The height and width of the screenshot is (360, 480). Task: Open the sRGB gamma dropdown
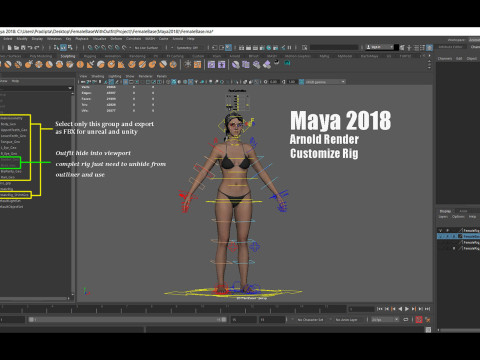click(325, 82)
